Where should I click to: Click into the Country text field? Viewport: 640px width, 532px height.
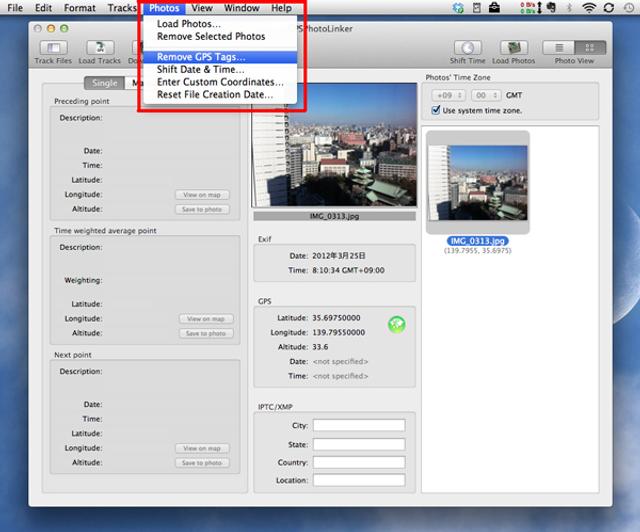pos(358,462)
